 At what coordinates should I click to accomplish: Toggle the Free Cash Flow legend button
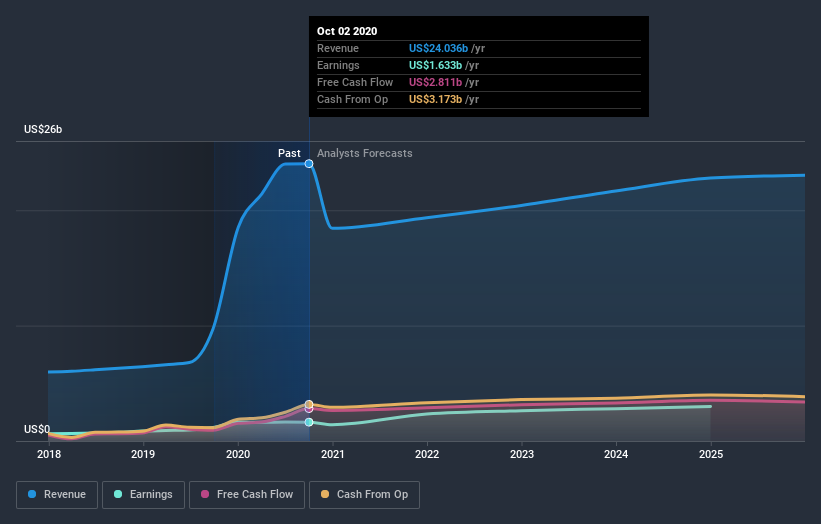(x=247, y=495)
